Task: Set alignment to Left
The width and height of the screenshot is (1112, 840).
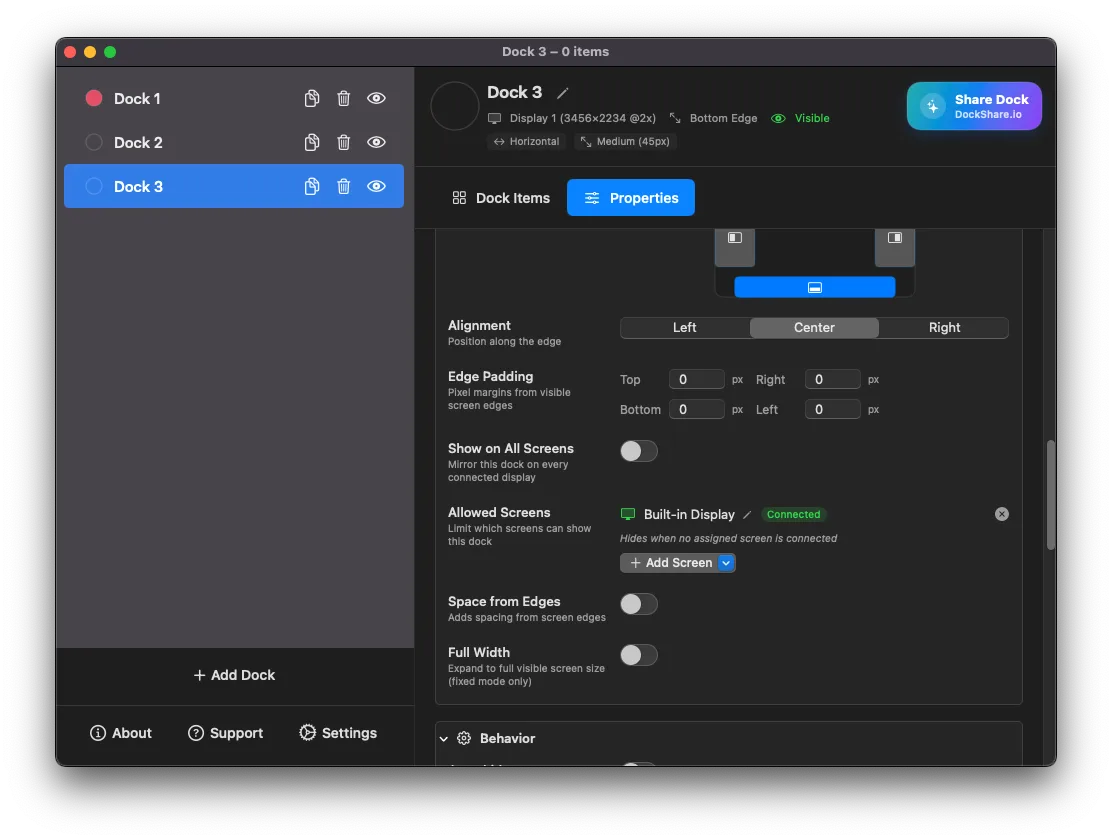Action: tap(684, 328)
